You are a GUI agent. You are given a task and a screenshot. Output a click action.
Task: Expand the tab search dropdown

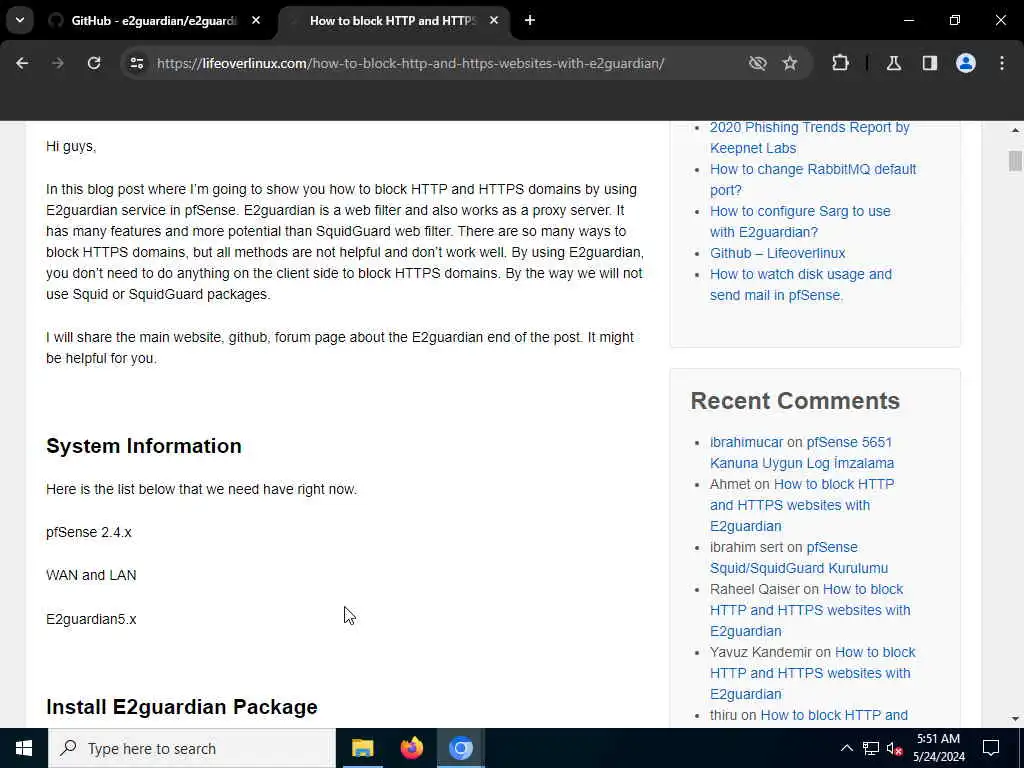point(20,20)
